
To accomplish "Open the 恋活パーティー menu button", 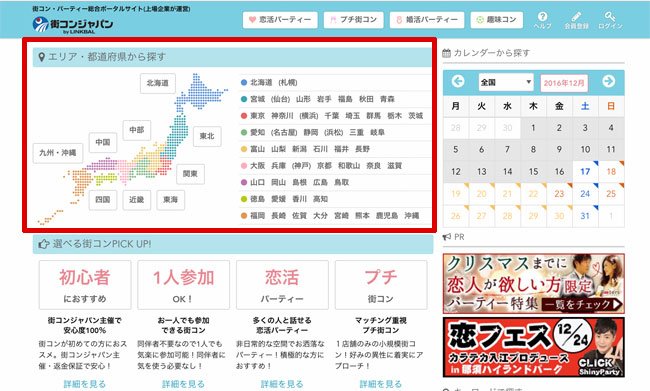I will pyautogui.click(x=280, y=19).
